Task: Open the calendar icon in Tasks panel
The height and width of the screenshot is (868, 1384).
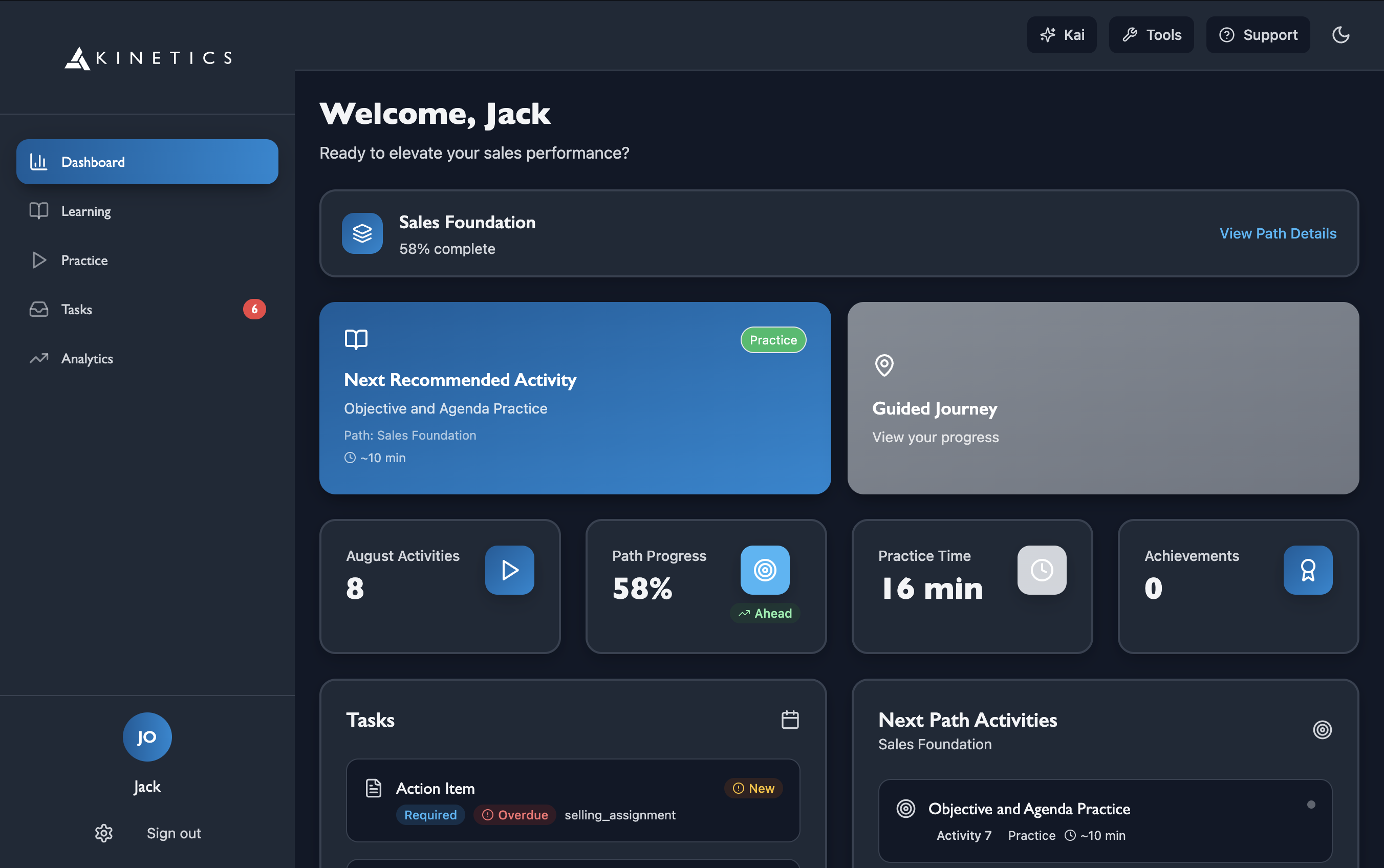Action: pos(790,720)
